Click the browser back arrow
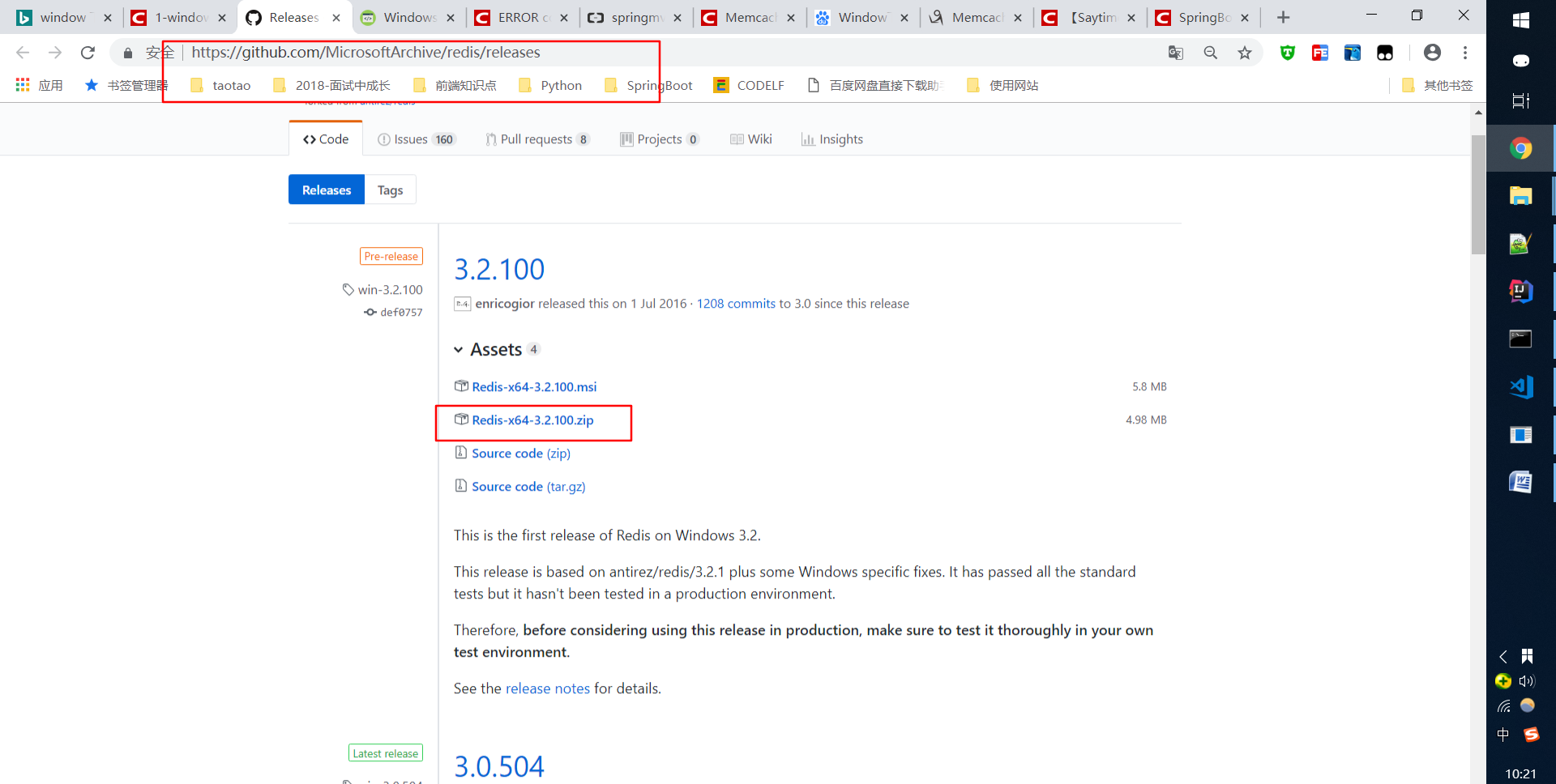Viewport: 1556px width, 784px height. (23, 53)
